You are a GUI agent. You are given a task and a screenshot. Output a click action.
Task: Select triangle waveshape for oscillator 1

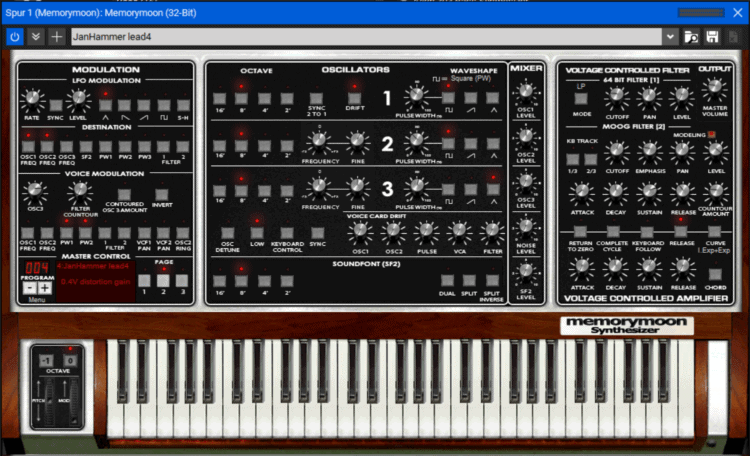(x=493, y=98)
